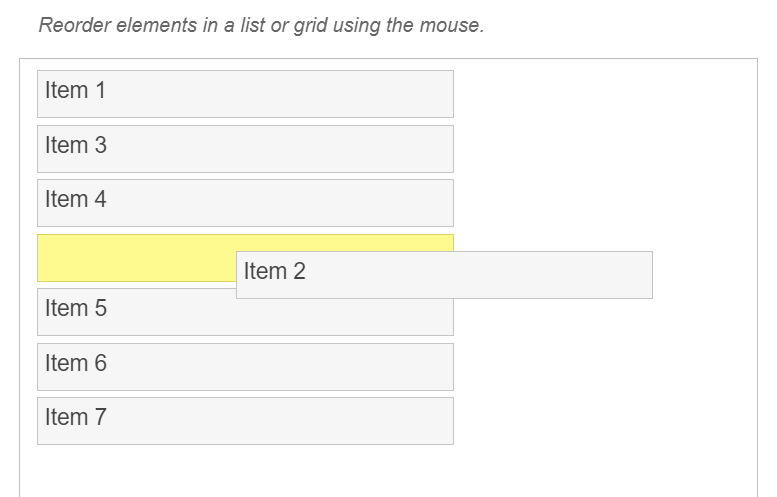Click the 'Item 7' text label

(75, 417)
